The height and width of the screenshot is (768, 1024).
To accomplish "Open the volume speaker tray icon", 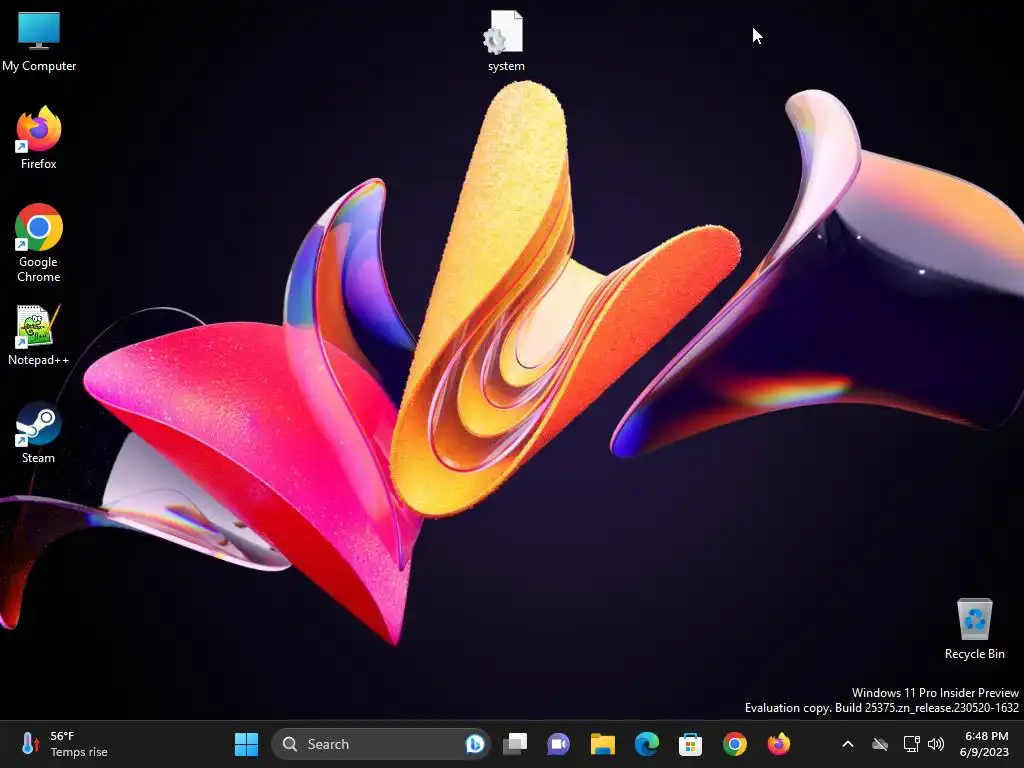I will point(936,744).
